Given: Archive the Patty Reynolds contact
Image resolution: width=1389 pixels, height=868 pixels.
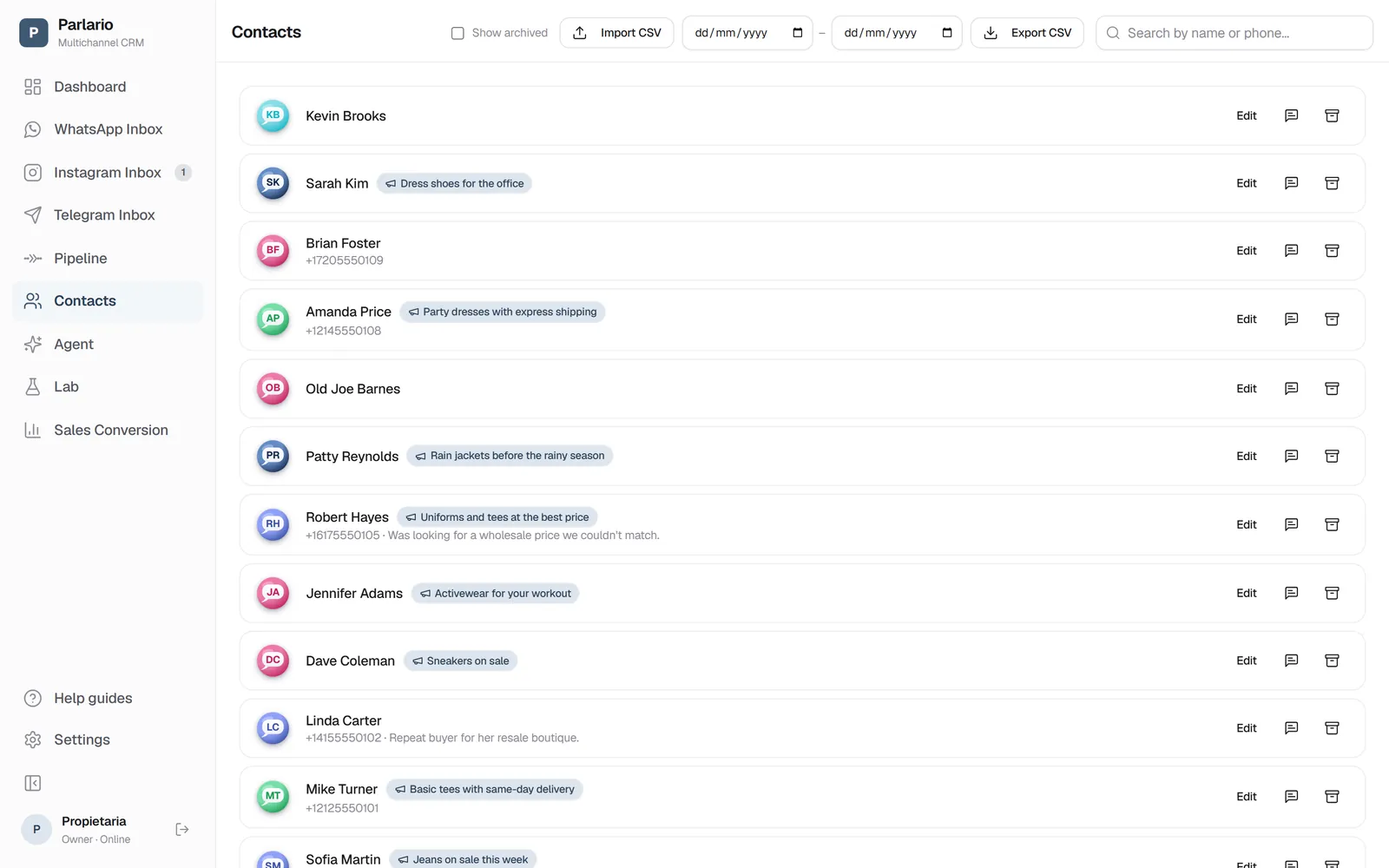Looking at the screenshot, I should click(1332, 457).
